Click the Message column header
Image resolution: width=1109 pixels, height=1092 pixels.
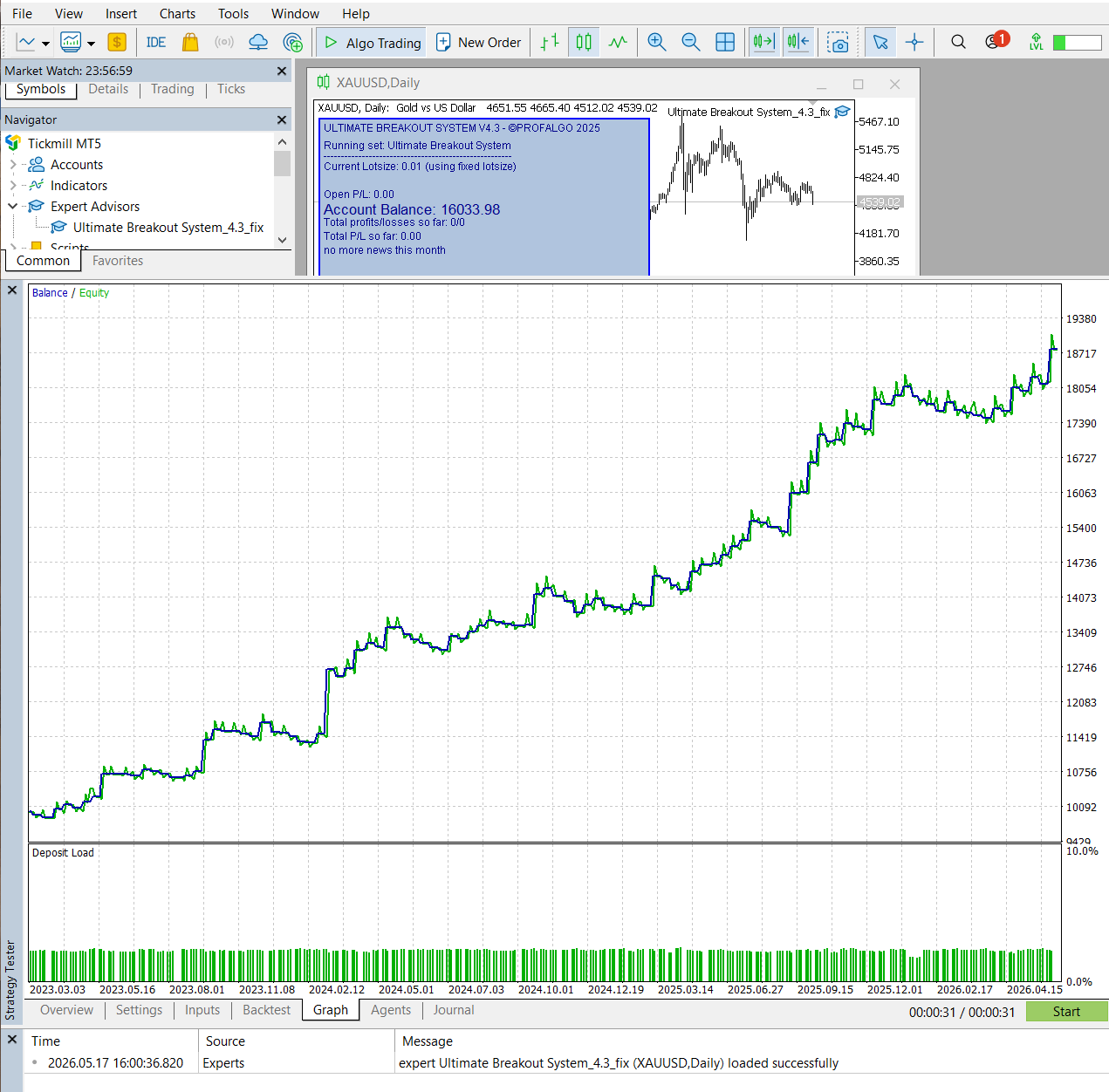[x=428, y=1041]
